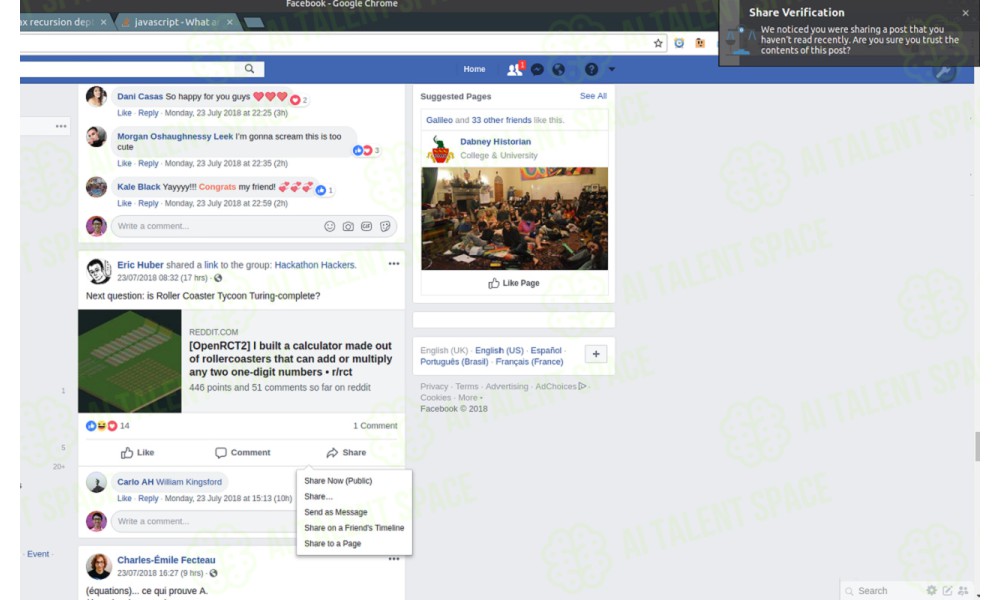1000x600 pixels.
Task: View reactions count 14 on Eric's post
Action: tap(107, 426)
